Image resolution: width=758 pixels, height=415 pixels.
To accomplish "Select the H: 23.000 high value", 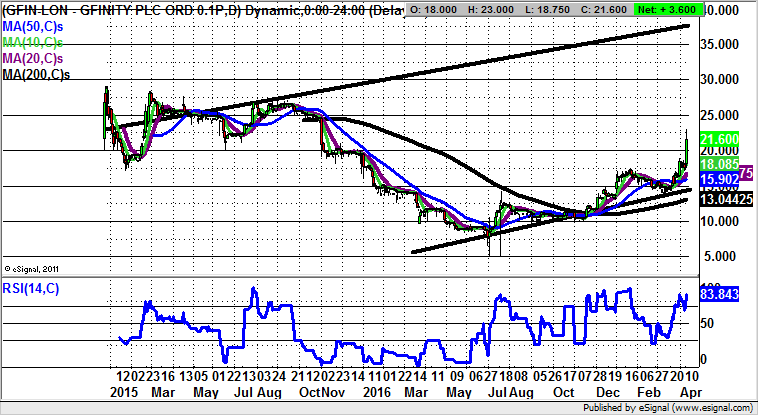I will point(500,10).
